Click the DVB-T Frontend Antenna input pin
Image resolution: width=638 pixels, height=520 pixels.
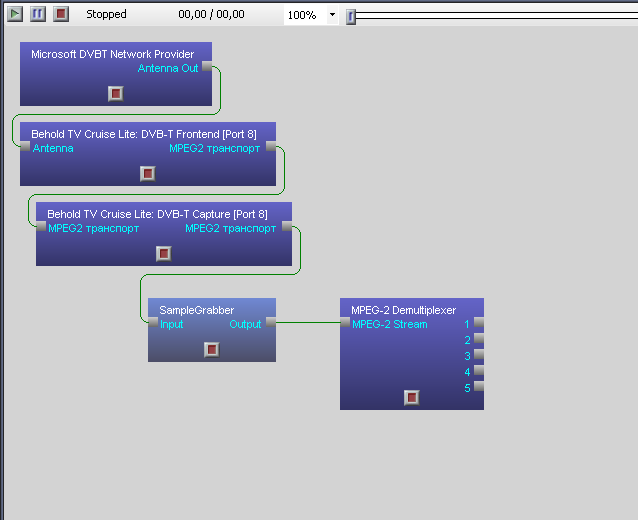tap(26, 147)
